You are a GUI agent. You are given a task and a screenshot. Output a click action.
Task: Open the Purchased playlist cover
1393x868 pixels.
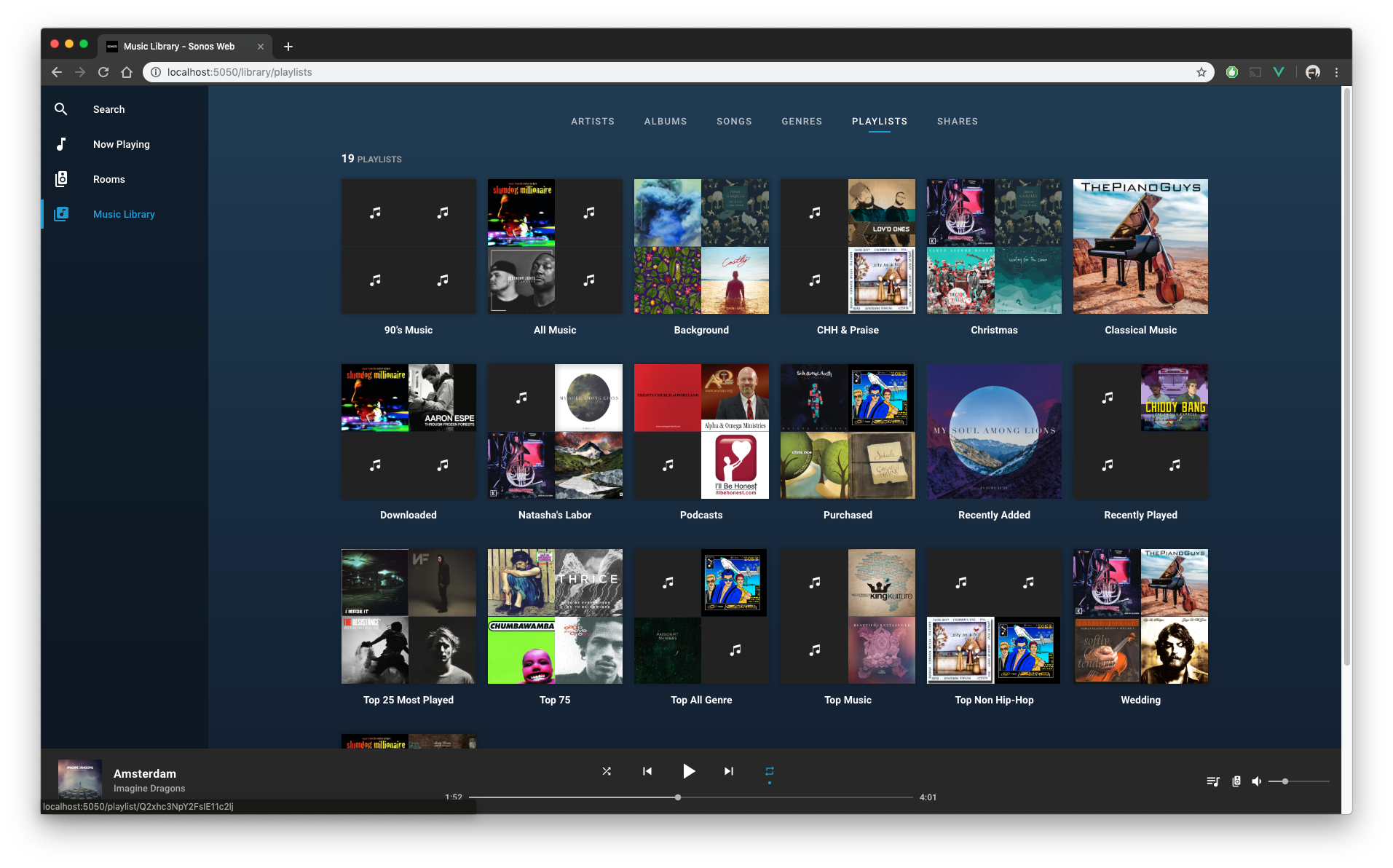point(848,431)
